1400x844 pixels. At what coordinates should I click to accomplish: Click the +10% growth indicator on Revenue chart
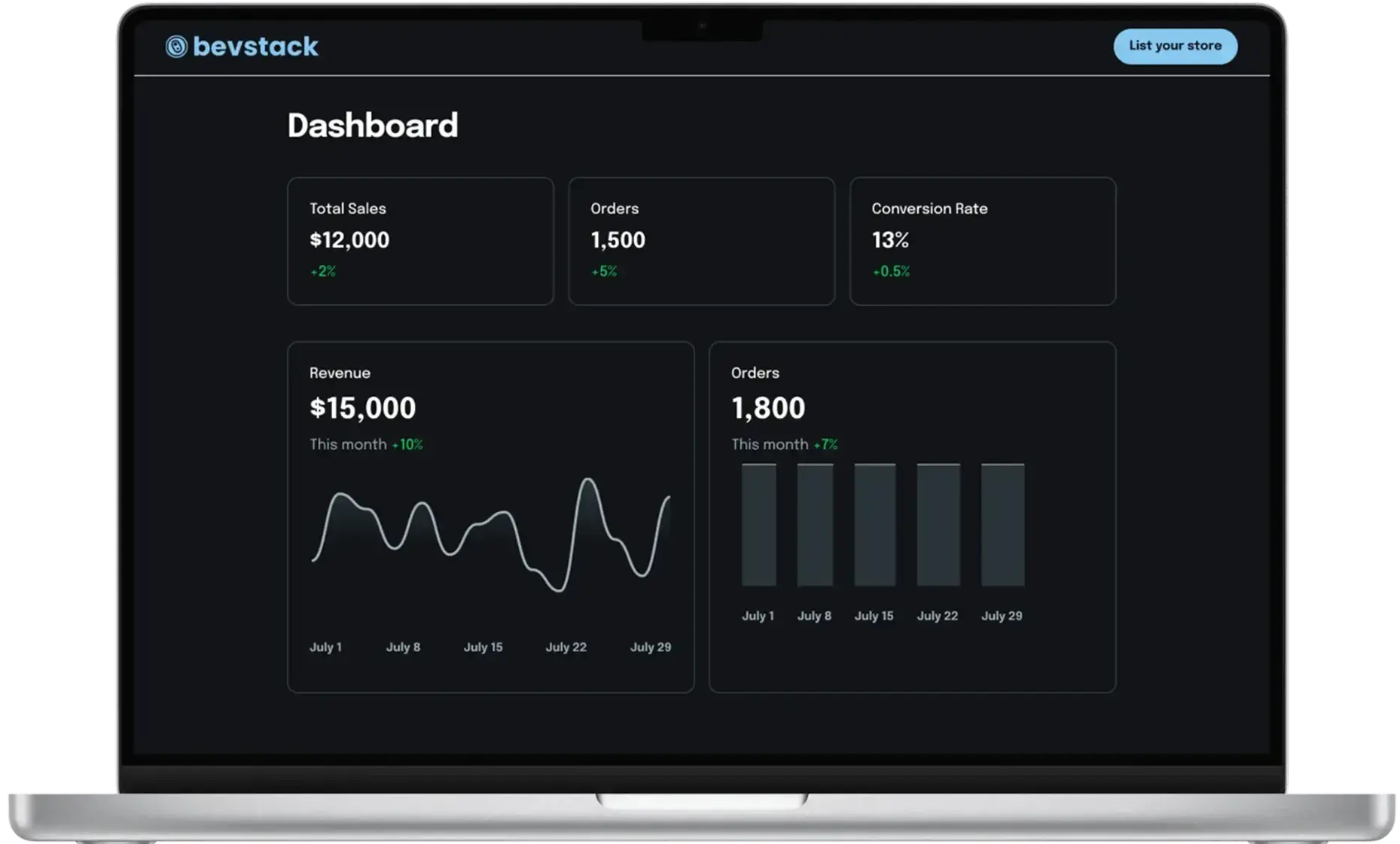coord(407,444)
